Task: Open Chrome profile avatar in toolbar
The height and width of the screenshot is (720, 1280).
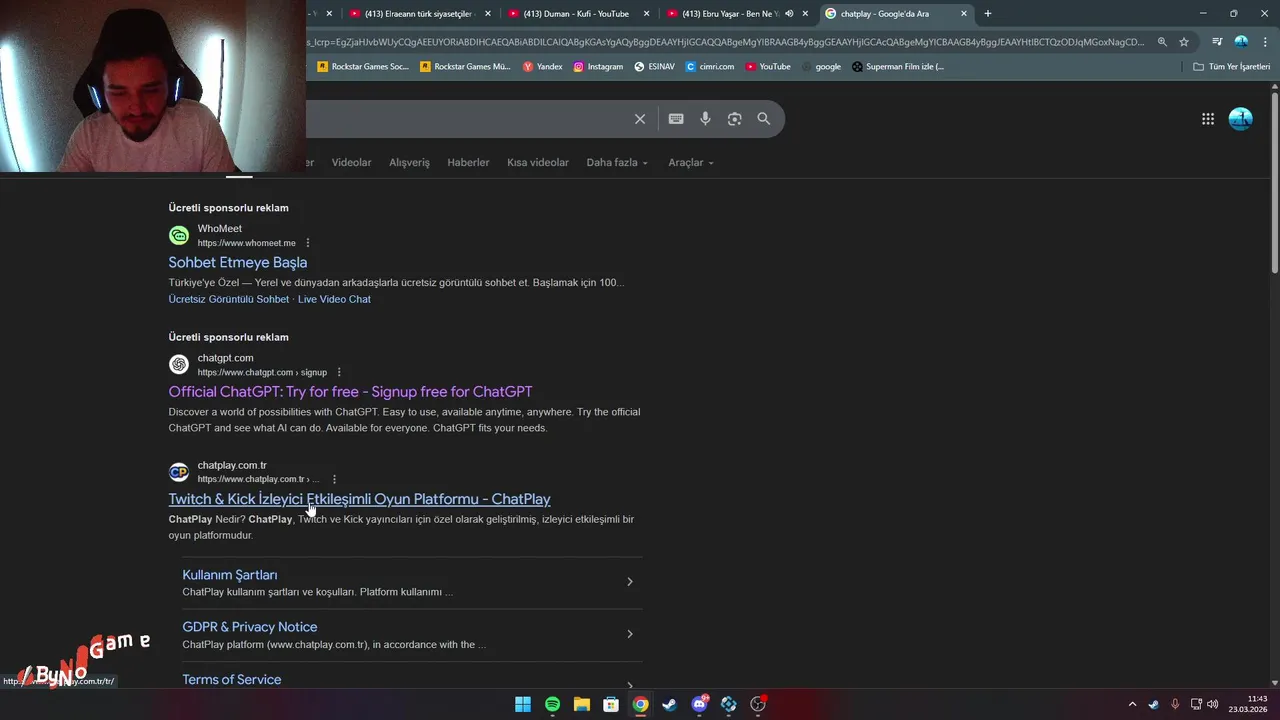Action: [1241, 42]
